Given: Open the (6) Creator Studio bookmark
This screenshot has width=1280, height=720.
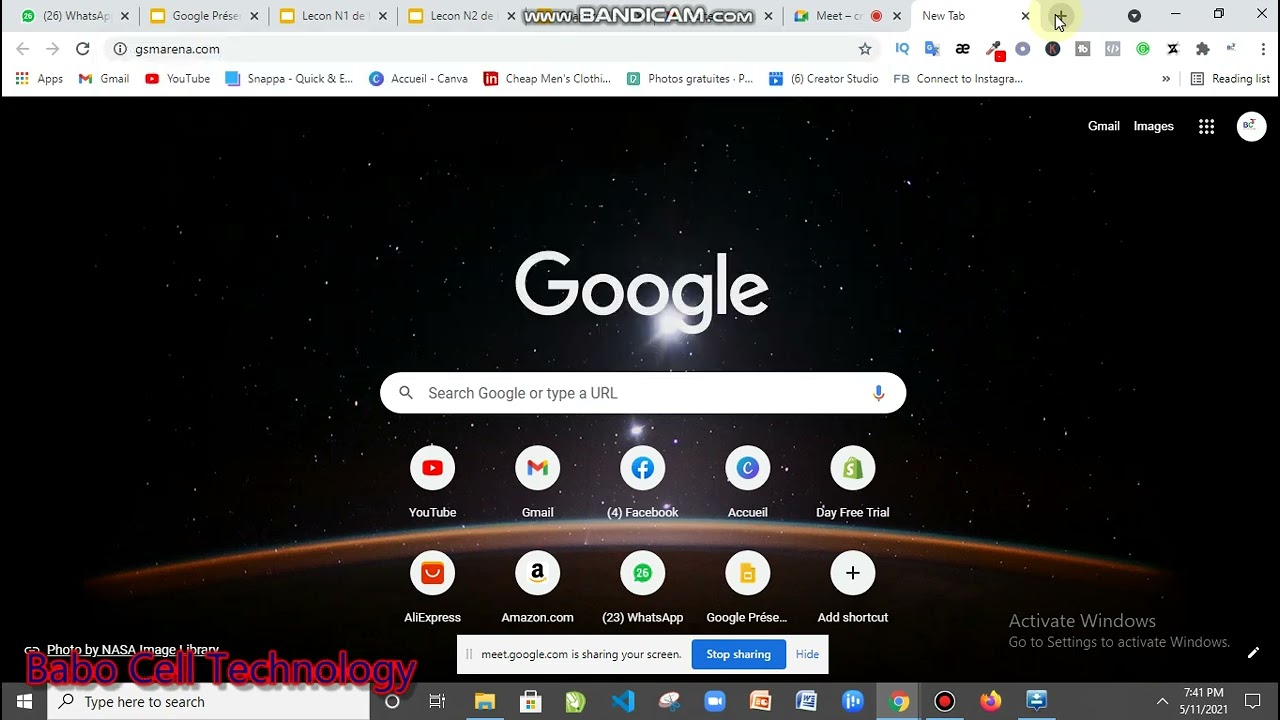Looking at the screenshot, I should pyautogui.click(x=824, y=79).
